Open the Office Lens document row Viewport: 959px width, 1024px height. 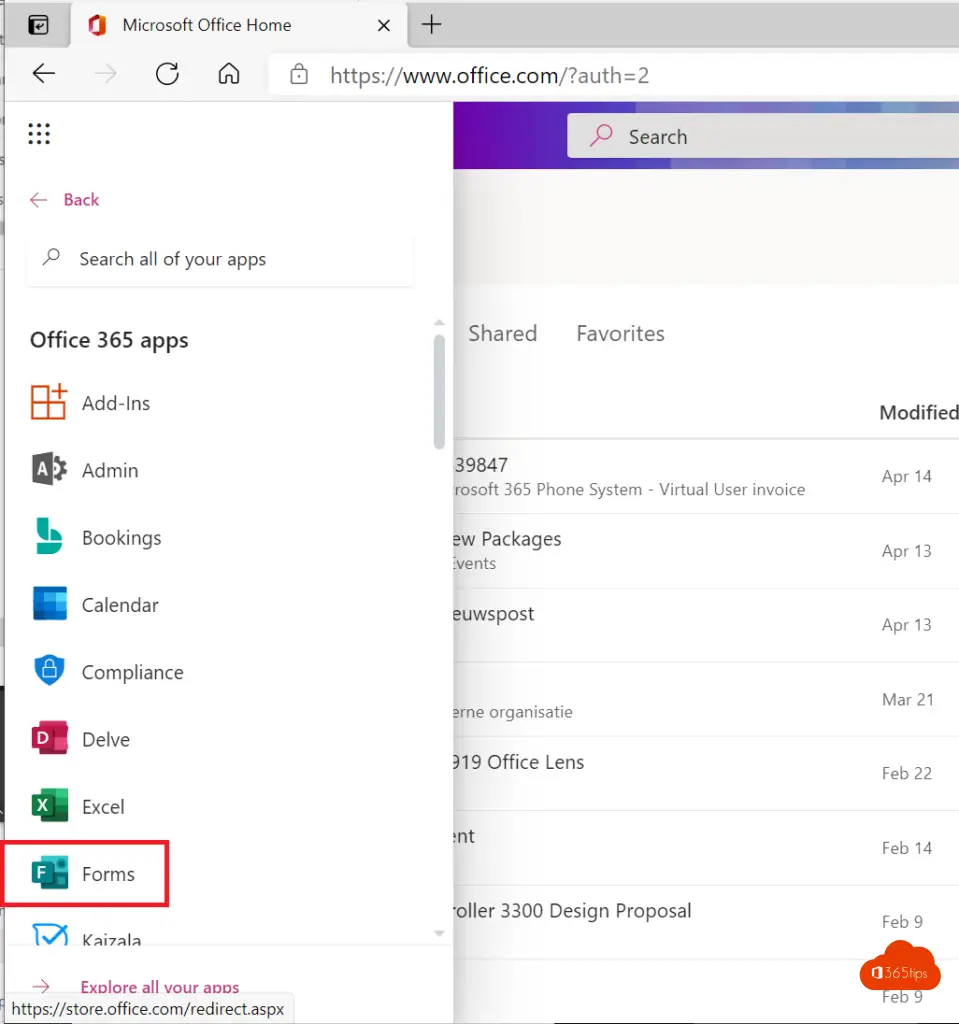click(x=706, y=773)
